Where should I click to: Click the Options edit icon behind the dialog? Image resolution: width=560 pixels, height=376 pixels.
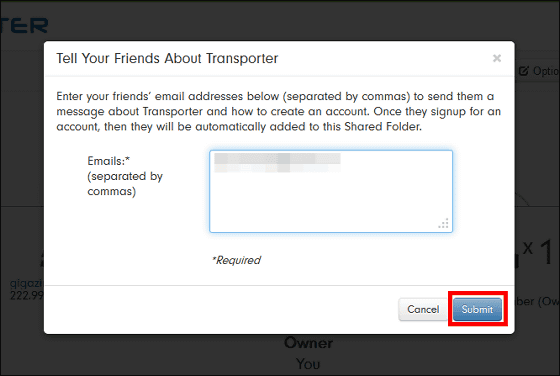coord(524,71)
